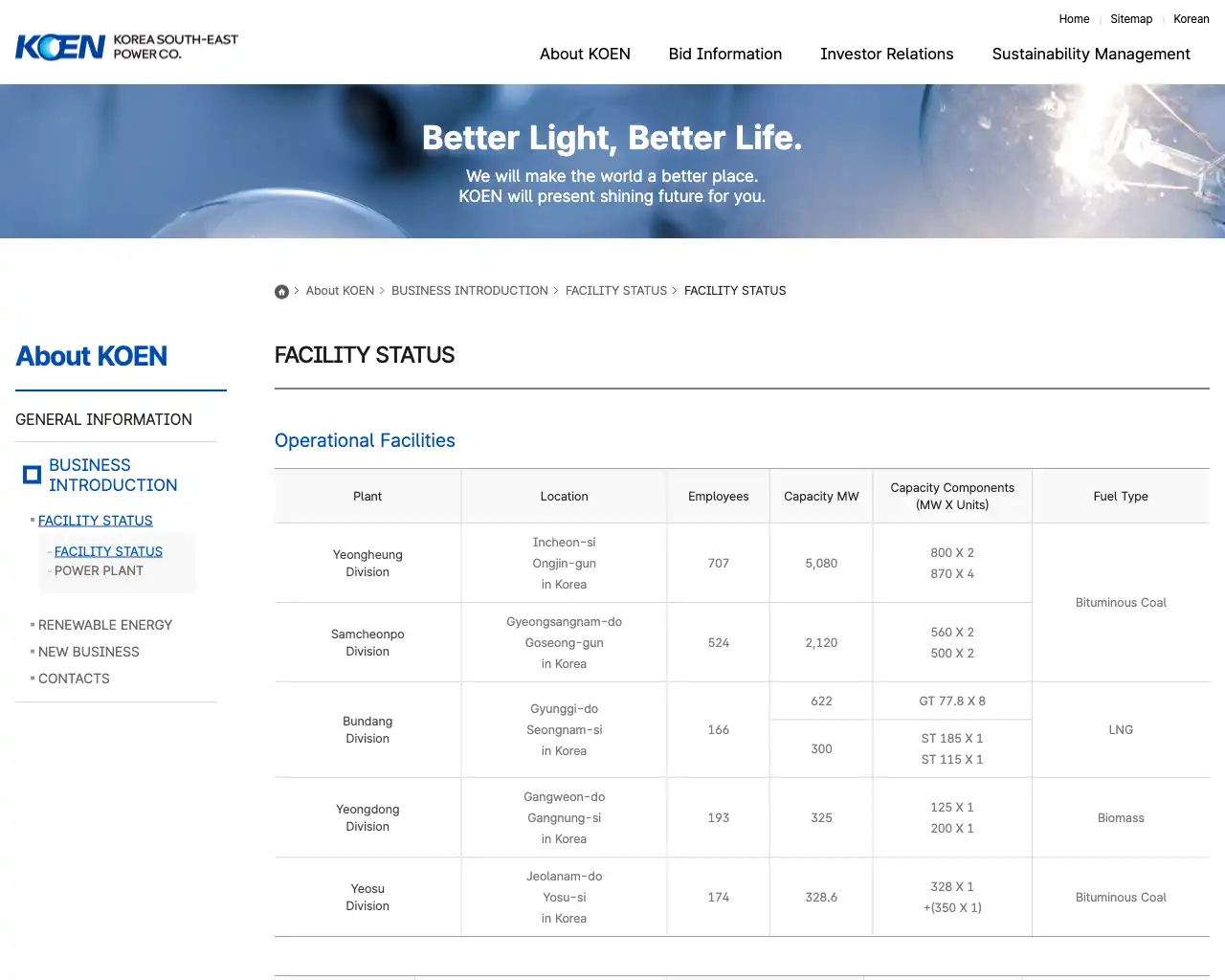Click the Home link at the top right
This screenshot has height=980, width=1225.
(1074, 19)
